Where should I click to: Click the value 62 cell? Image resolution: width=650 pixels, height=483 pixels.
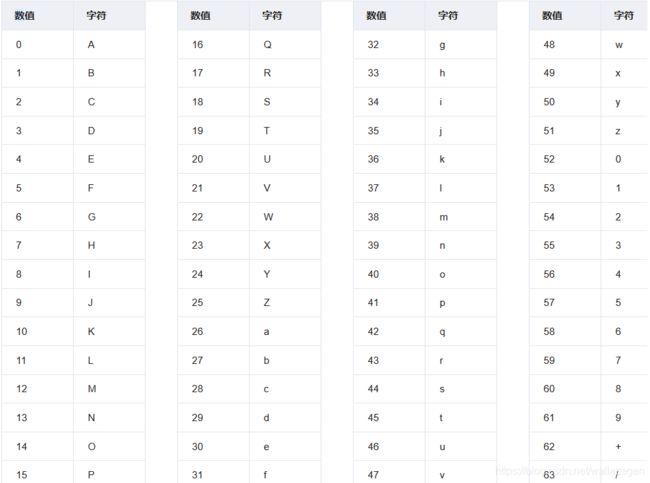[565, 447]
